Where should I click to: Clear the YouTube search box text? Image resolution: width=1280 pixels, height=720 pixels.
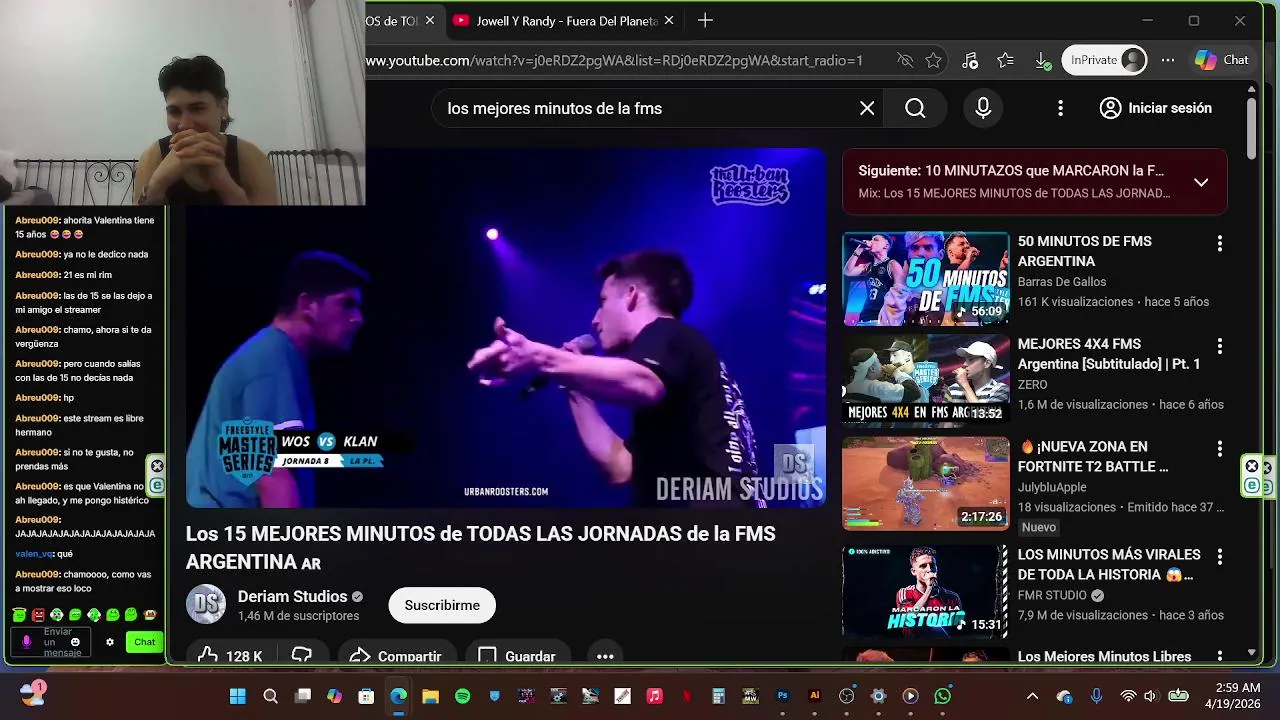click(x=867, y=108)
